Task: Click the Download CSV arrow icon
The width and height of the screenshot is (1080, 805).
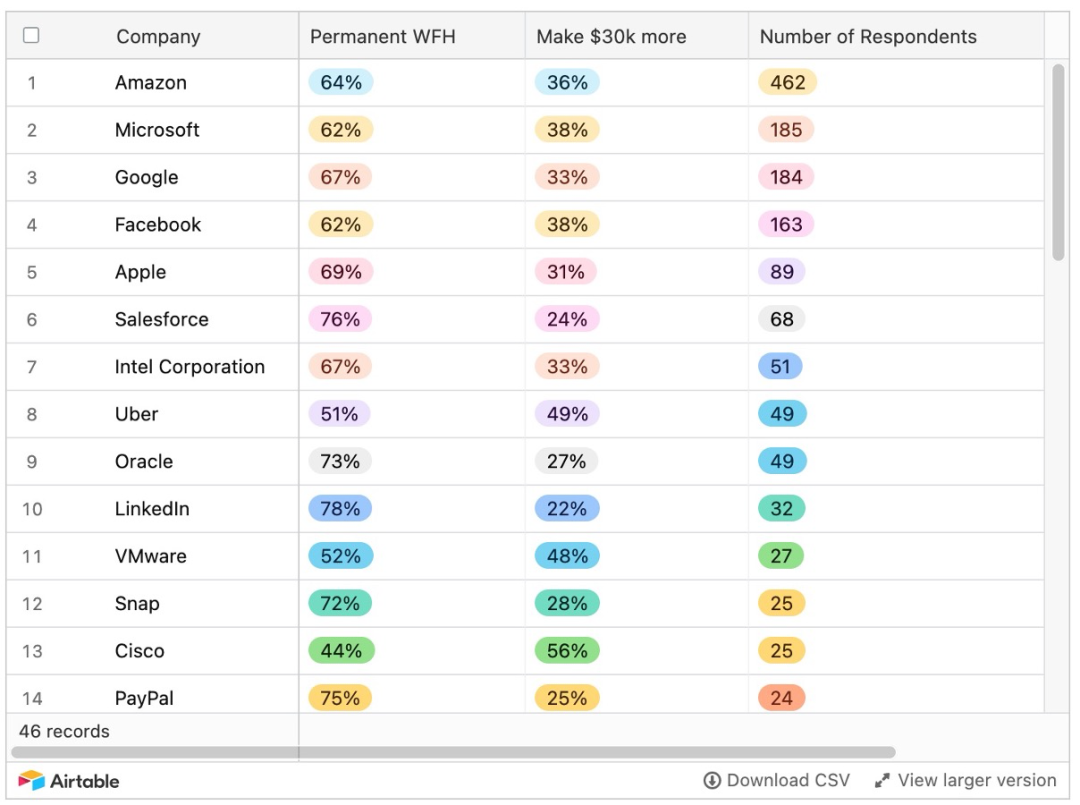Action: (x=712, y=781)
